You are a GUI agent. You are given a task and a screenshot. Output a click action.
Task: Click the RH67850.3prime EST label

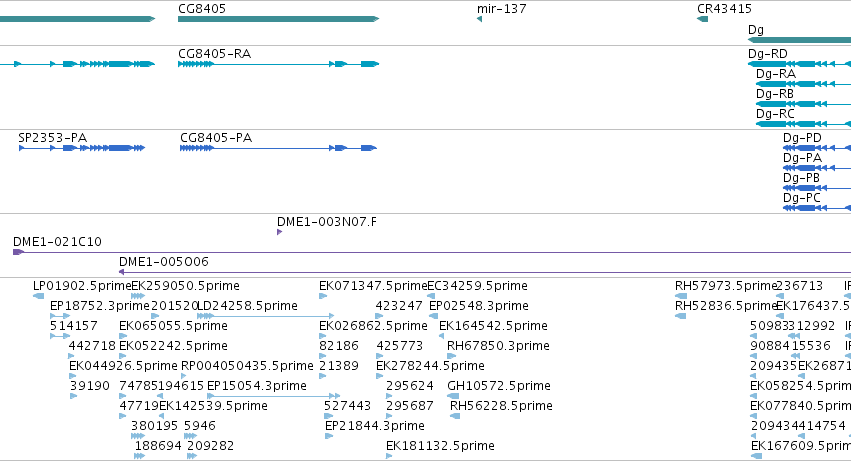tap(498, 346)
